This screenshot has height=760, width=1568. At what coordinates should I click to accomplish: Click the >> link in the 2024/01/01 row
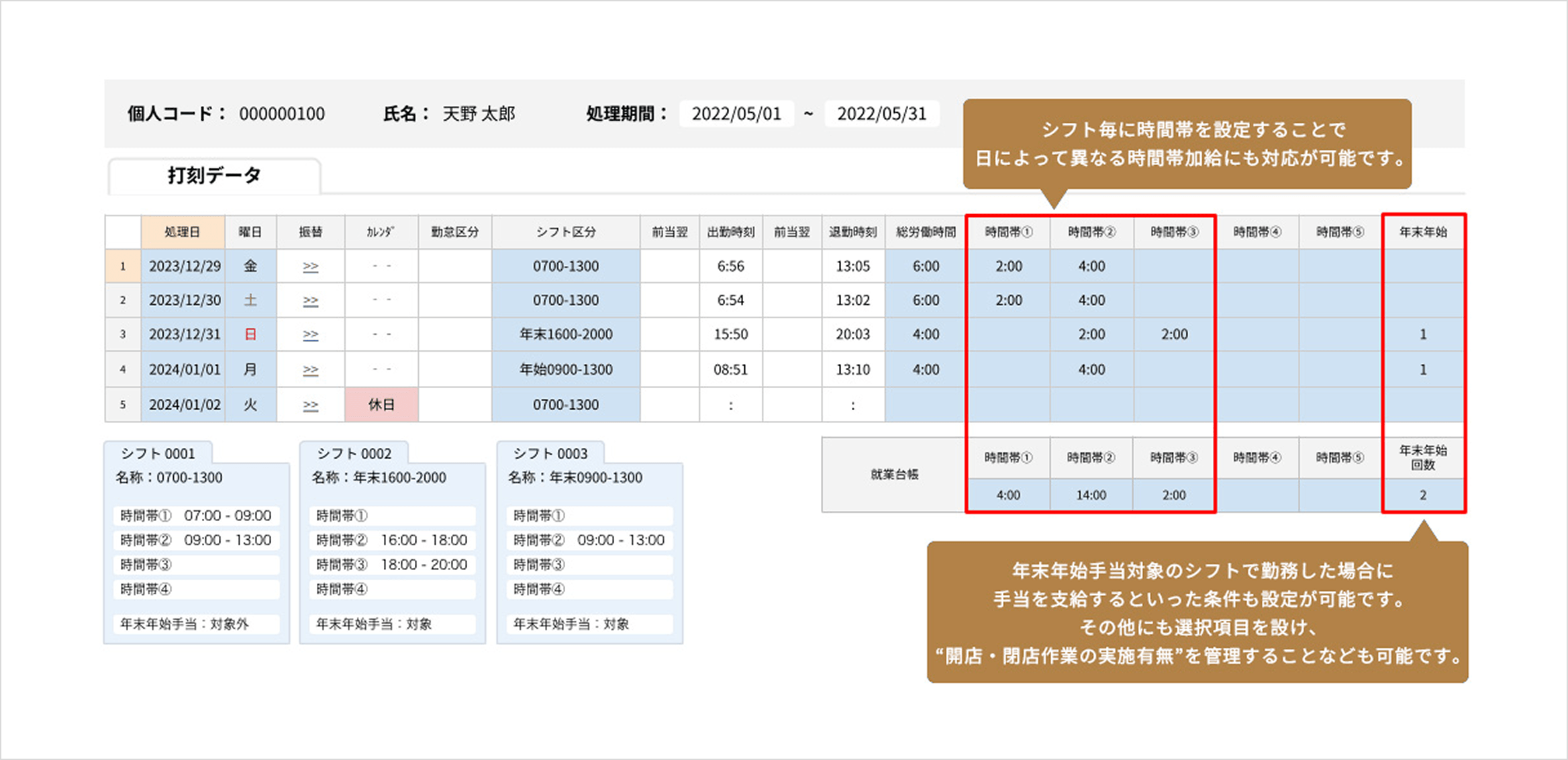click(310, 370)
